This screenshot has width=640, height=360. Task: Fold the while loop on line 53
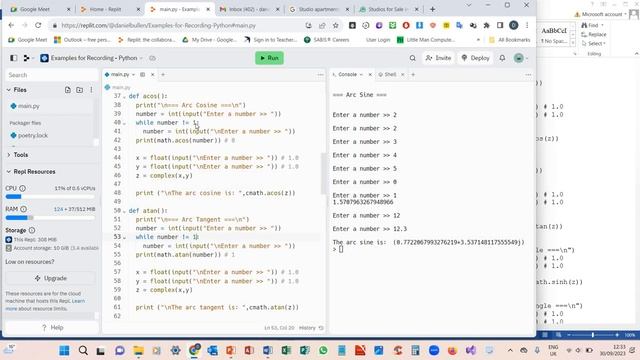(124, 237)
